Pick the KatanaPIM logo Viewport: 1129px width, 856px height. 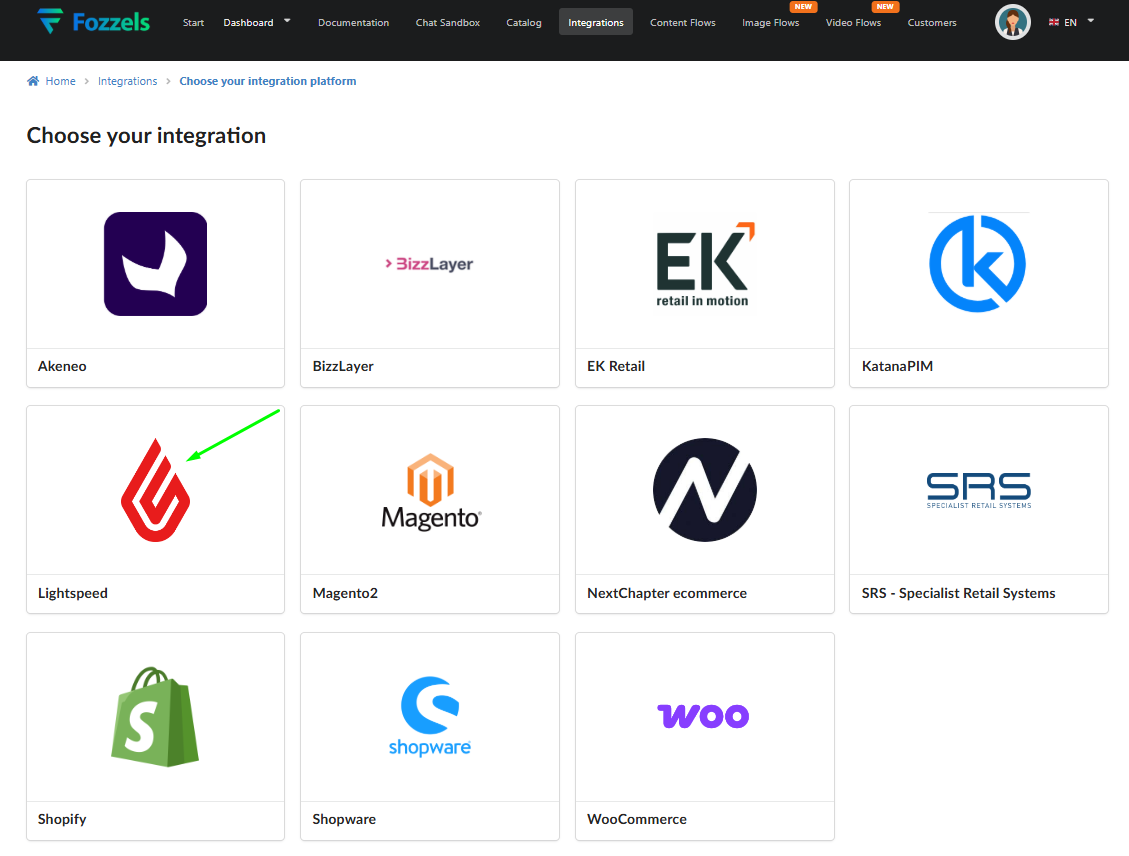click(x=978, y=263)
